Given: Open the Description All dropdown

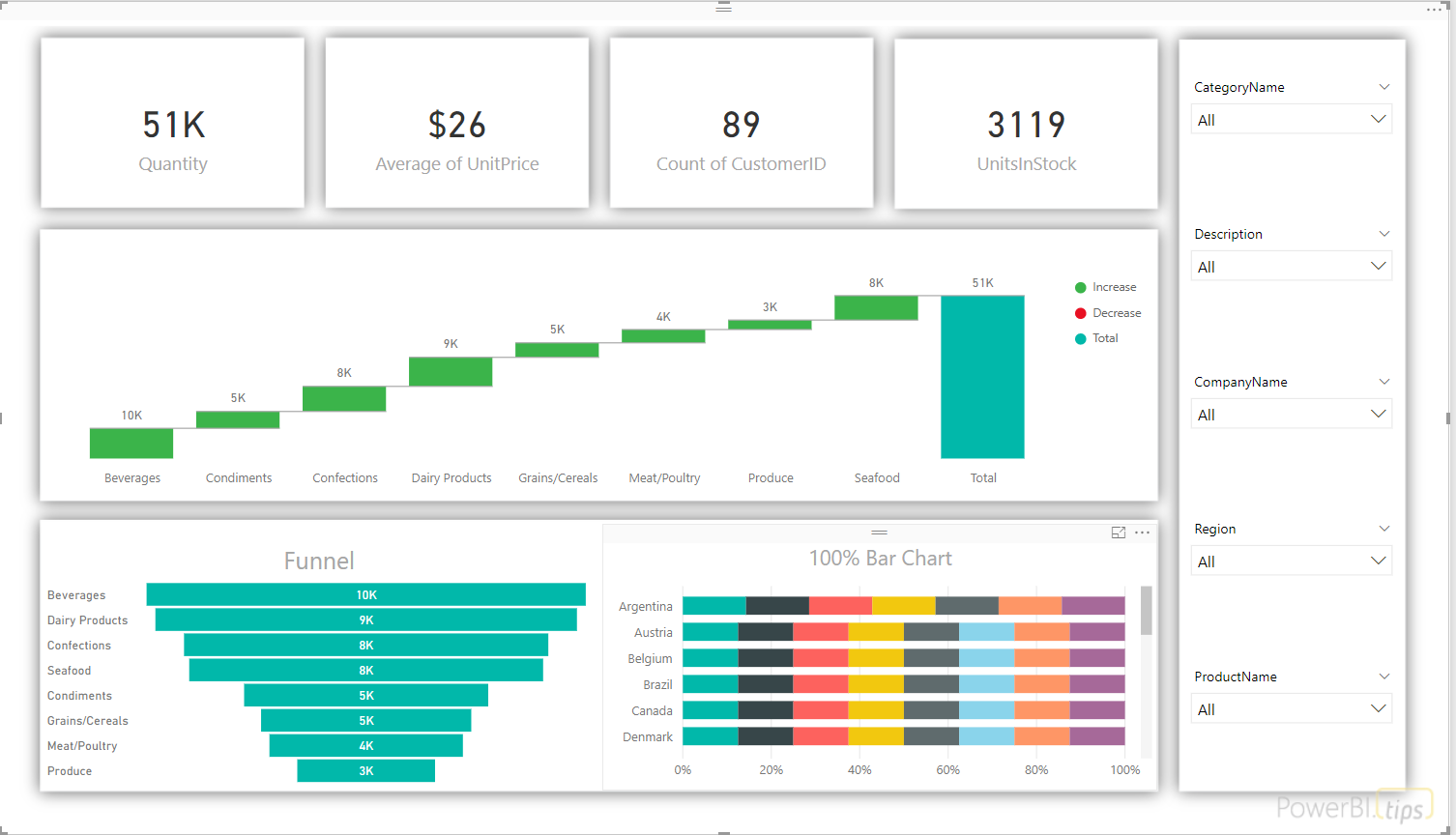Looking at the screenshot, I should click(x=1292, y=266).
